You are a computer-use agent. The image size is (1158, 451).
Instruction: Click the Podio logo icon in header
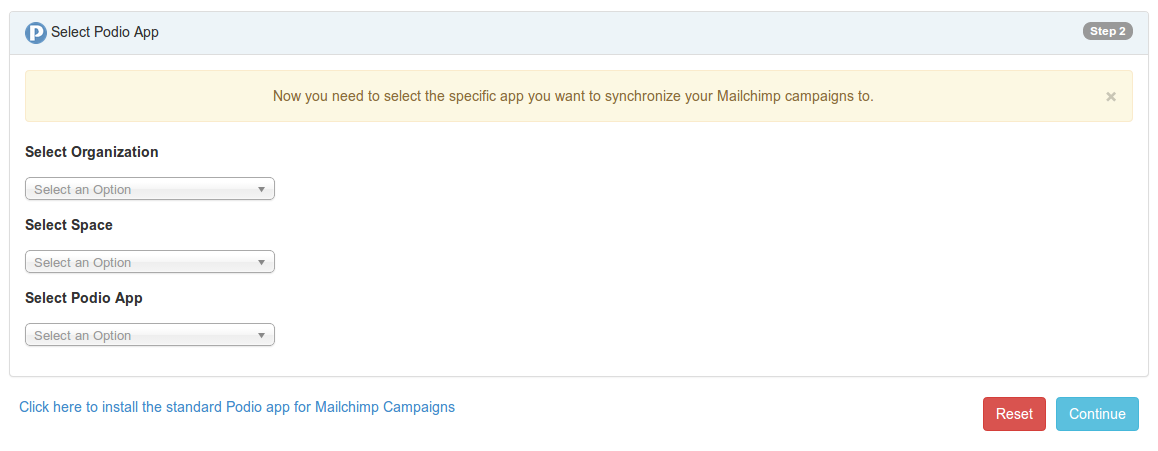[x=36, y=33]
